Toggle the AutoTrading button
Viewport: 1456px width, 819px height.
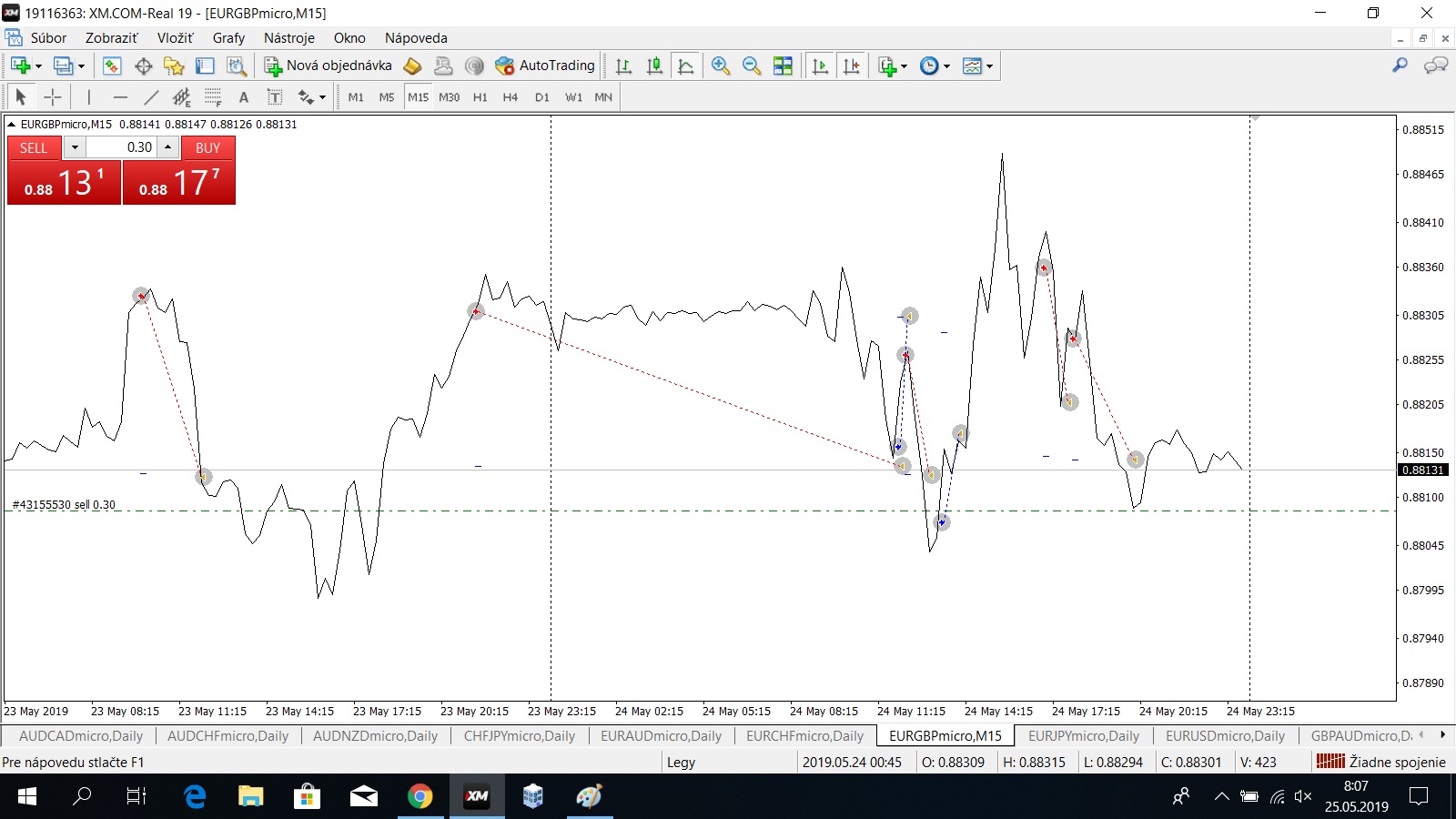tap(545, 66)
